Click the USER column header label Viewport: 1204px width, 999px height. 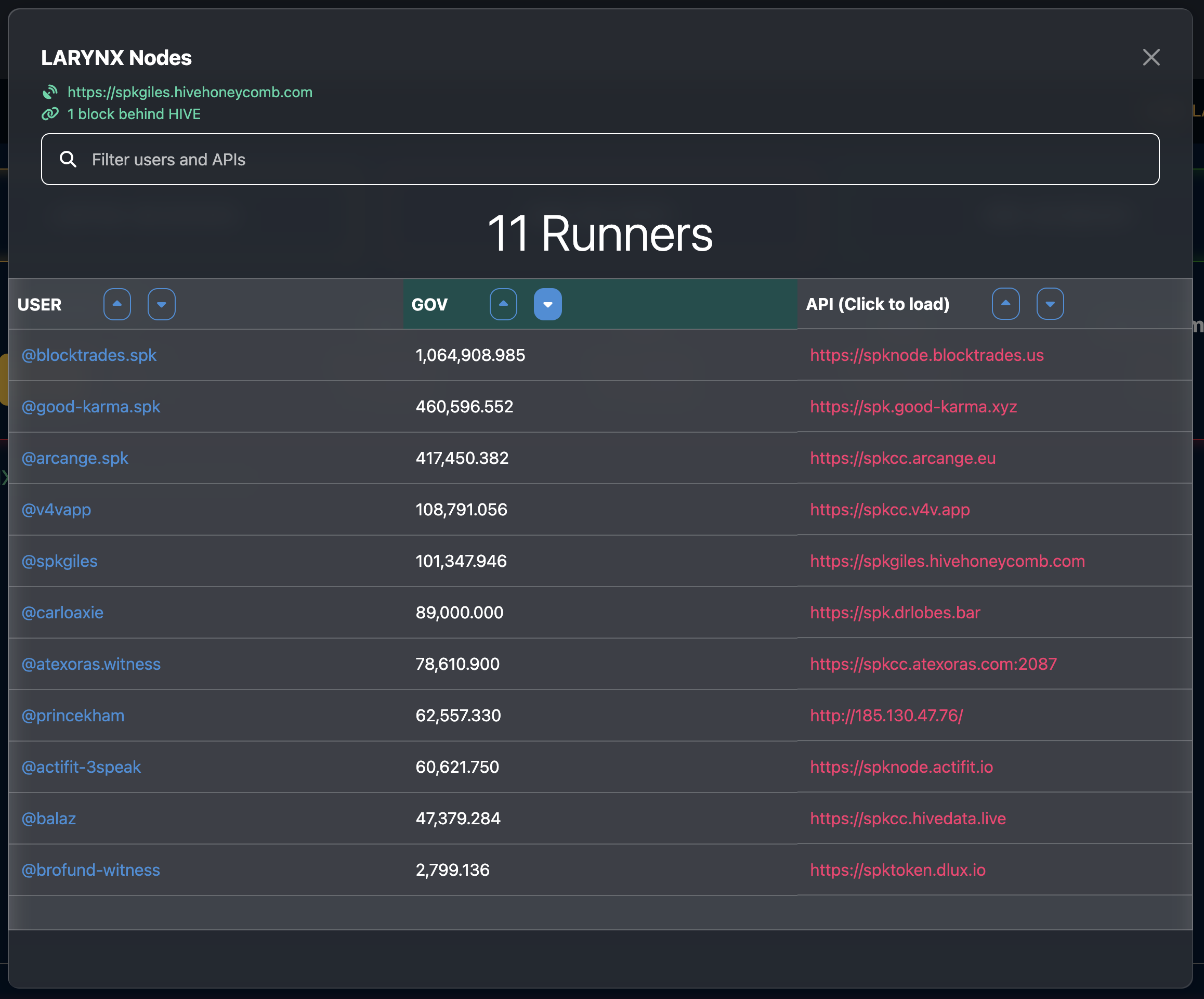tap(39, 305)
